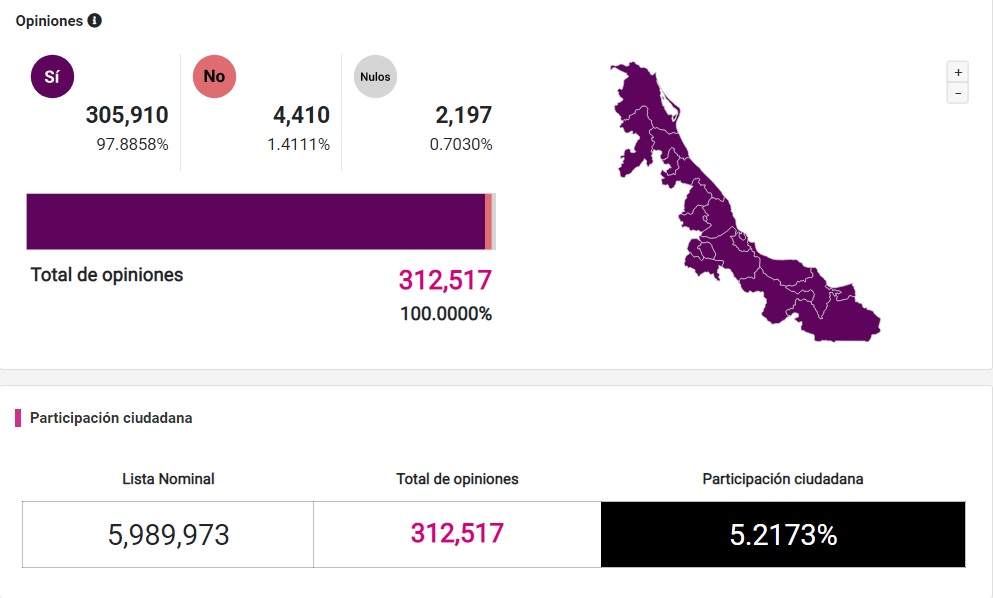Click the gray Nulos circle badge
The width and height of the screenshot is (993, 598).
[x=375, y=76]
